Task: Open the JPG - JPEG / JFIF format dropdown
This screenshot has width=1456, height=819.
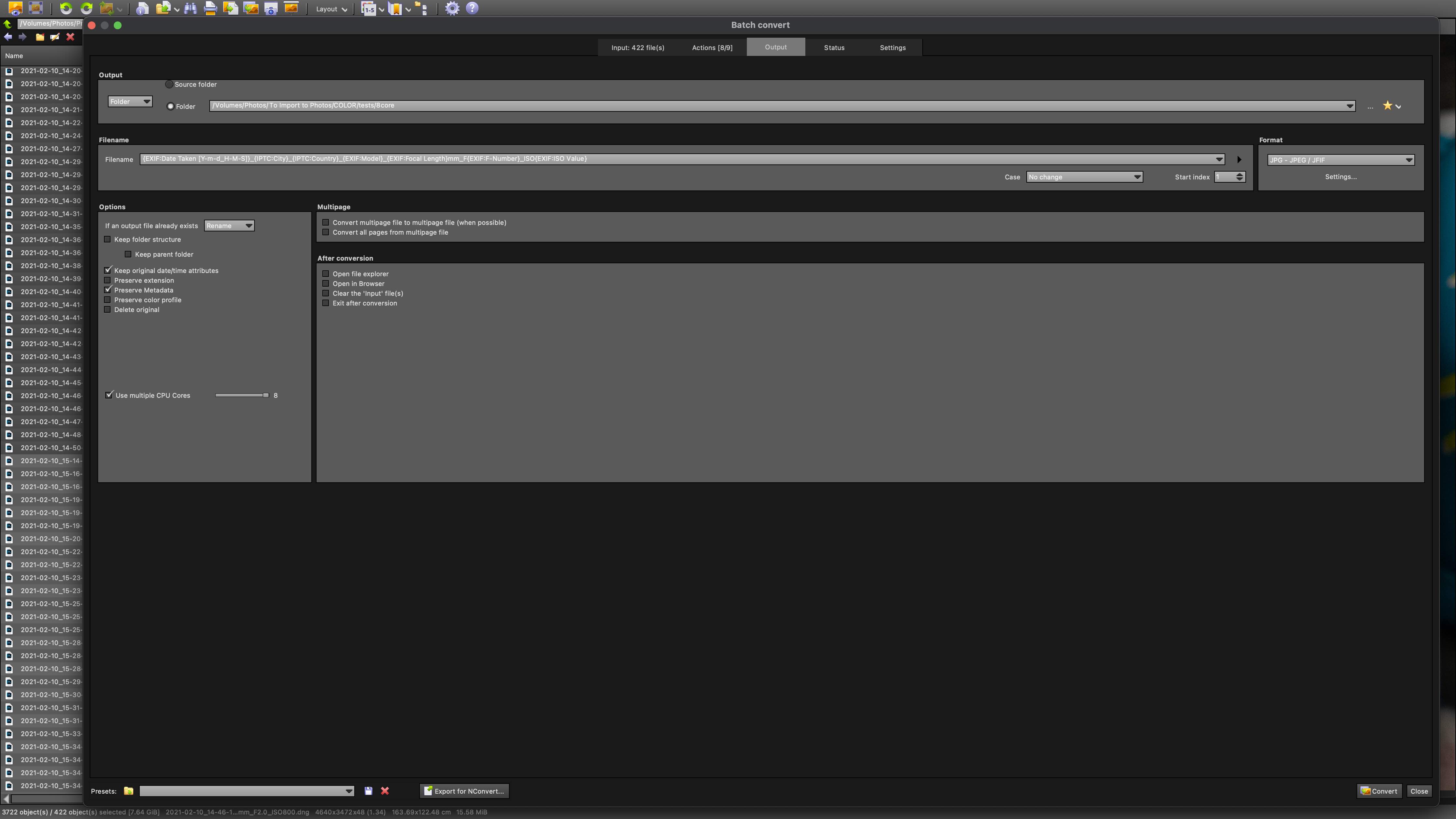Action: click(1340, 160)
